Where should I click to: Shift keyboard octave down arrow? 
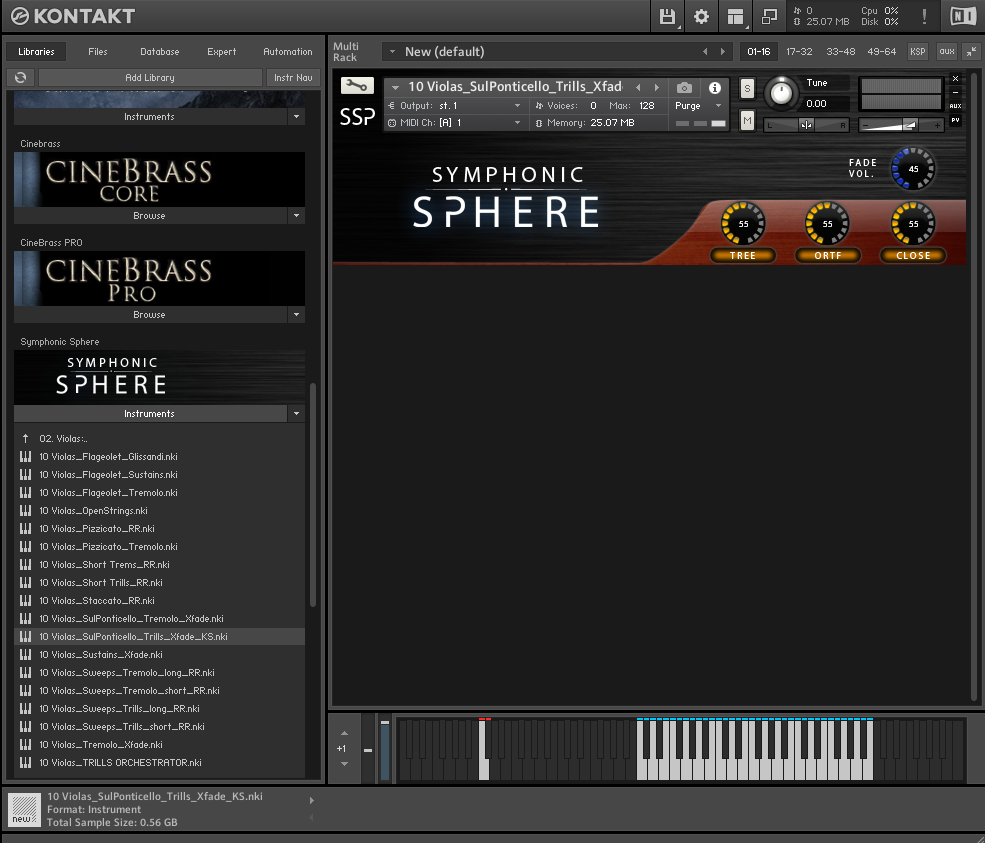(344, 764)
